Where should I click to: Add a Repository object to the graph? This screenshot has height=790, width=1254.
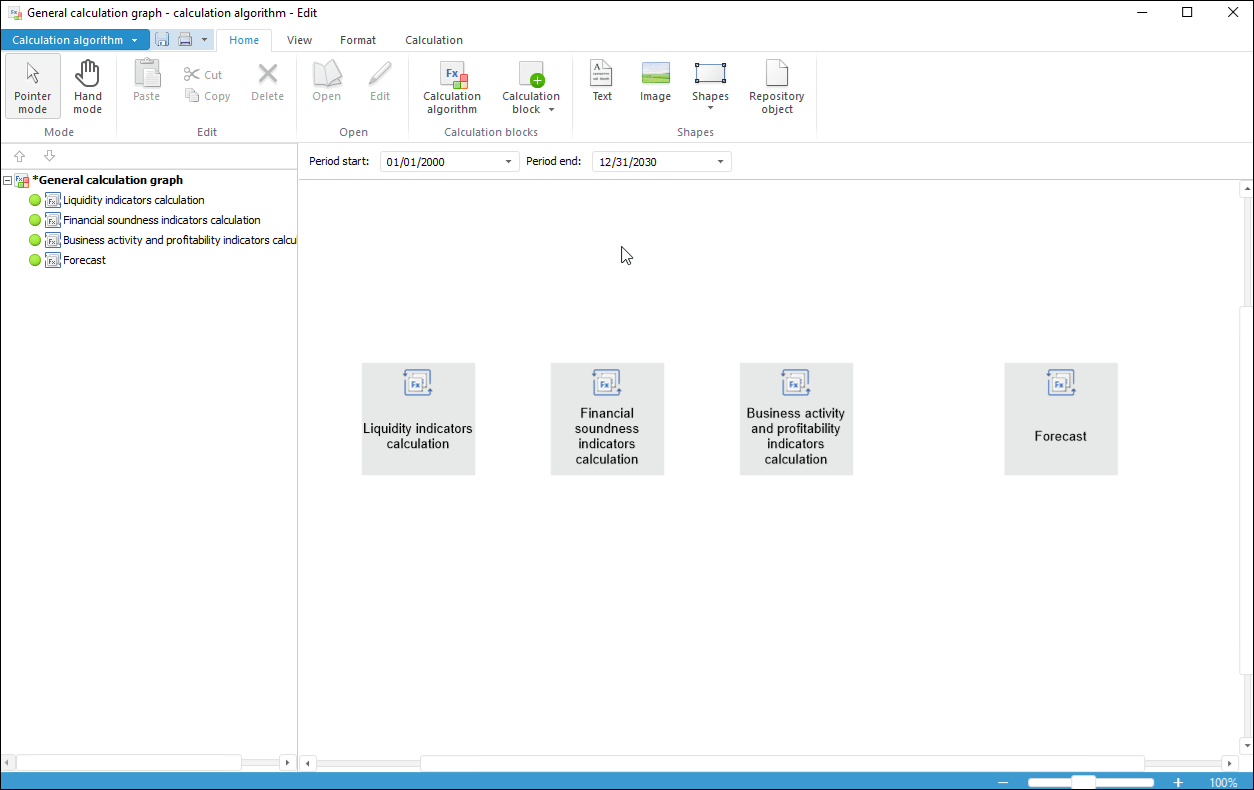[x=776, y=86]
